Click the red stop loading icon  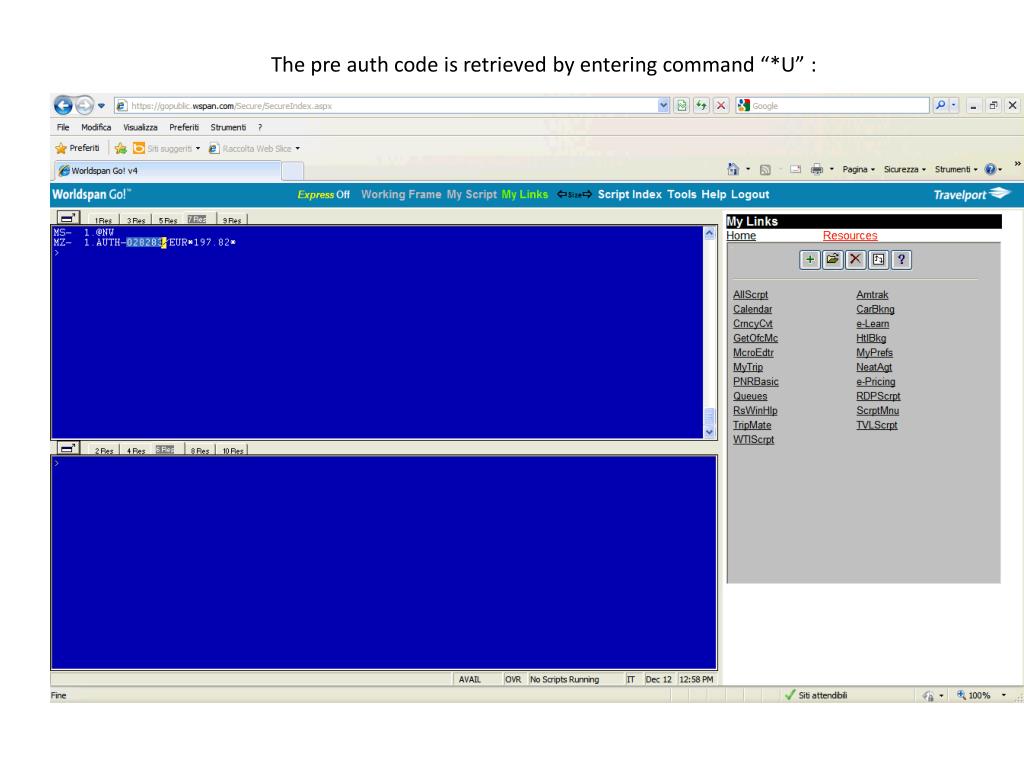pos(721,106)
